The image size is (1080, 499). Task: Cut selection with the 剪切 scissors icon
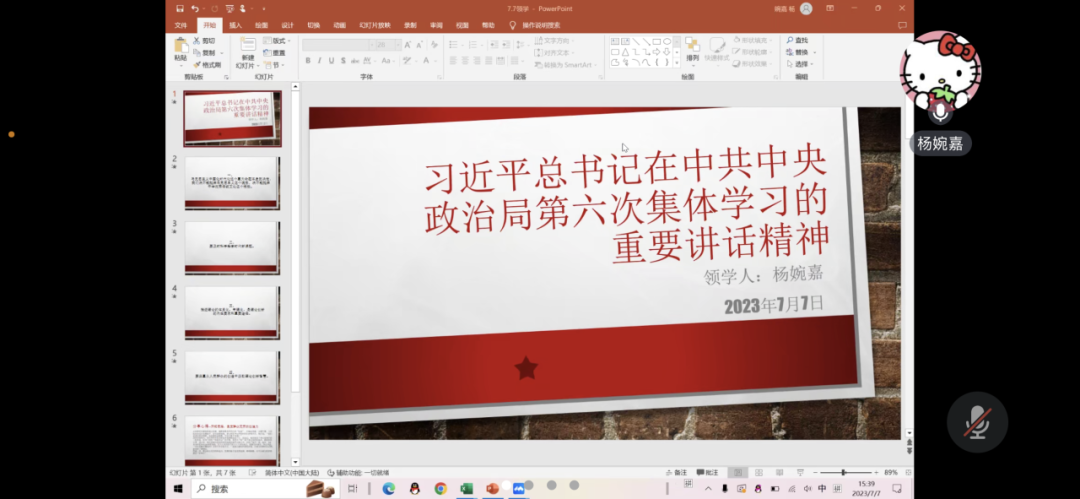(203, 41)
